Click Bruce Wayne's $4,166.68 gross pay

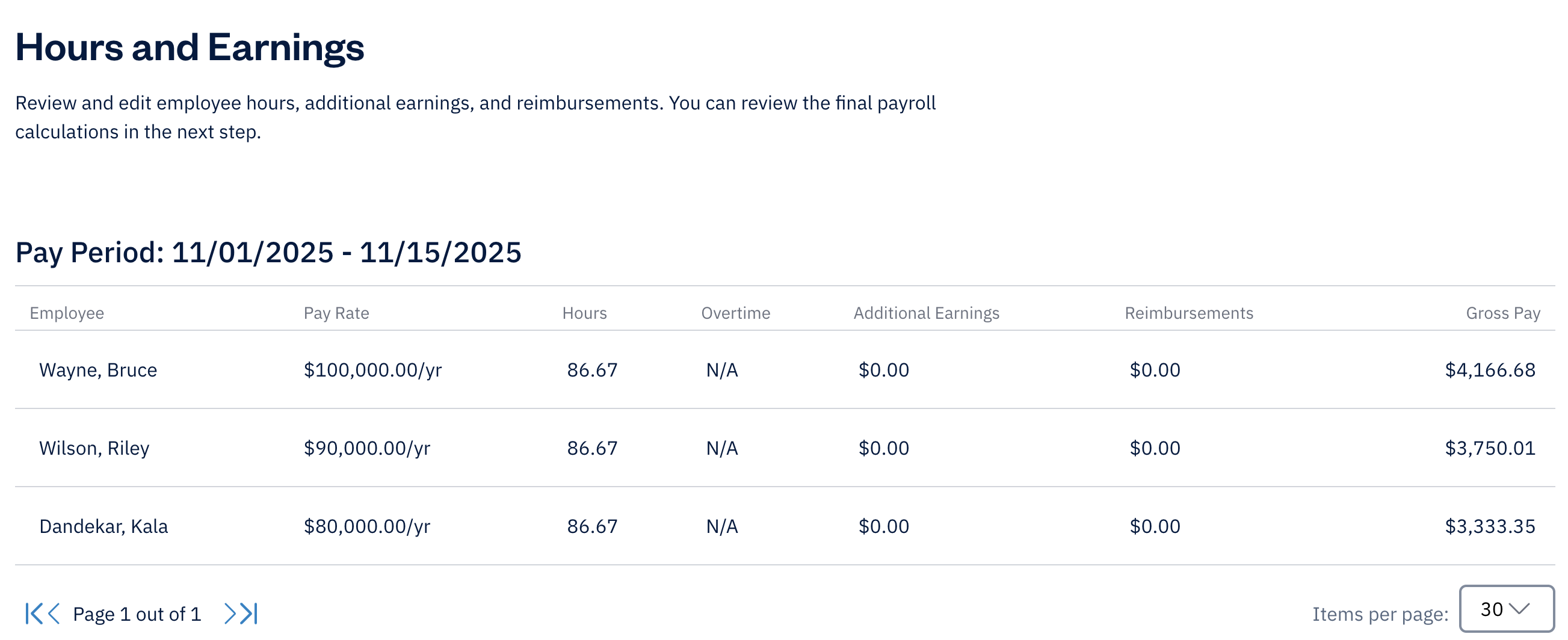pos(1491,370)
